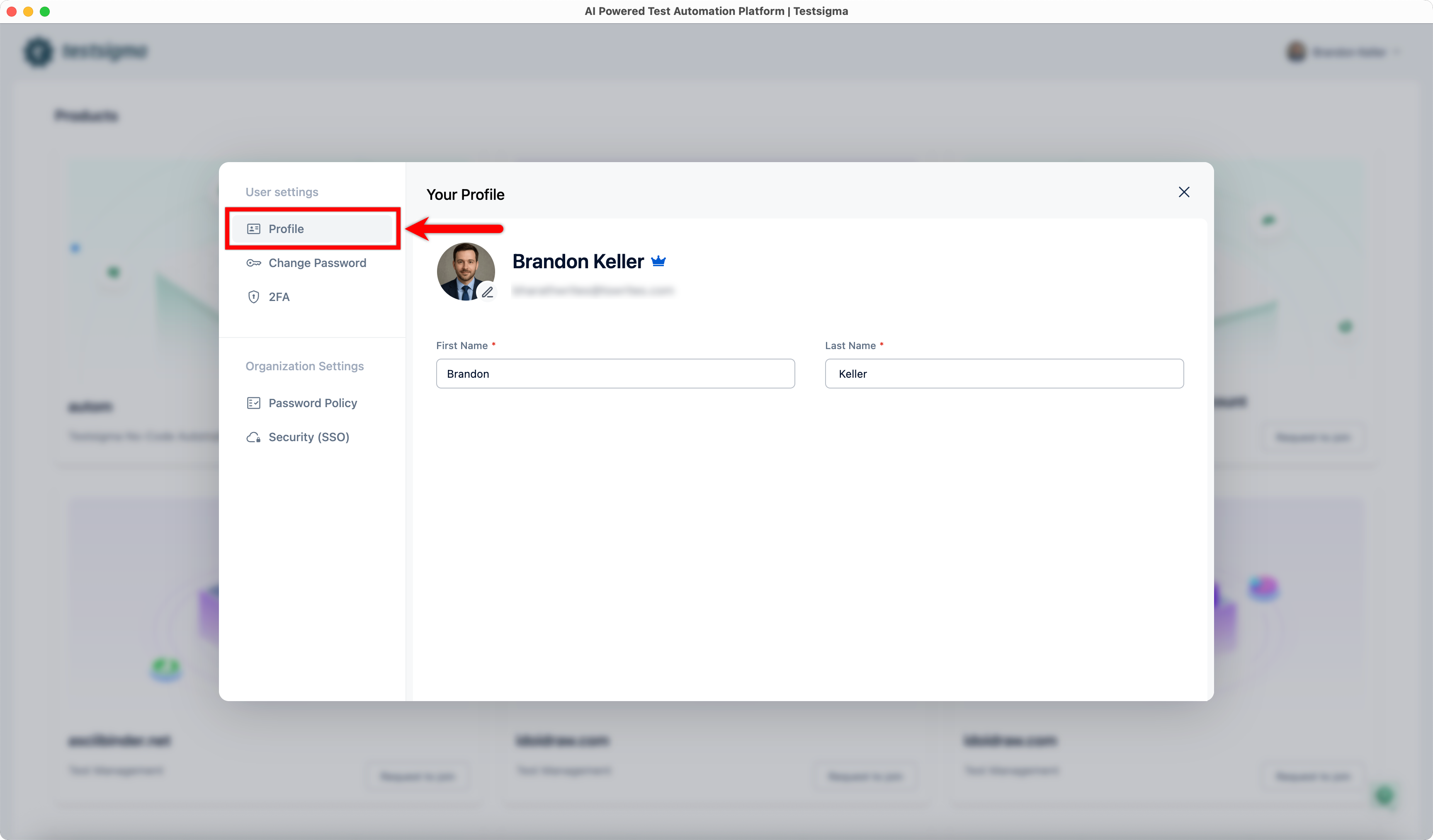The height and width of the screenshot is (840, 1433).
Task: Click inside the First Name field
Action: pos(615,374)
